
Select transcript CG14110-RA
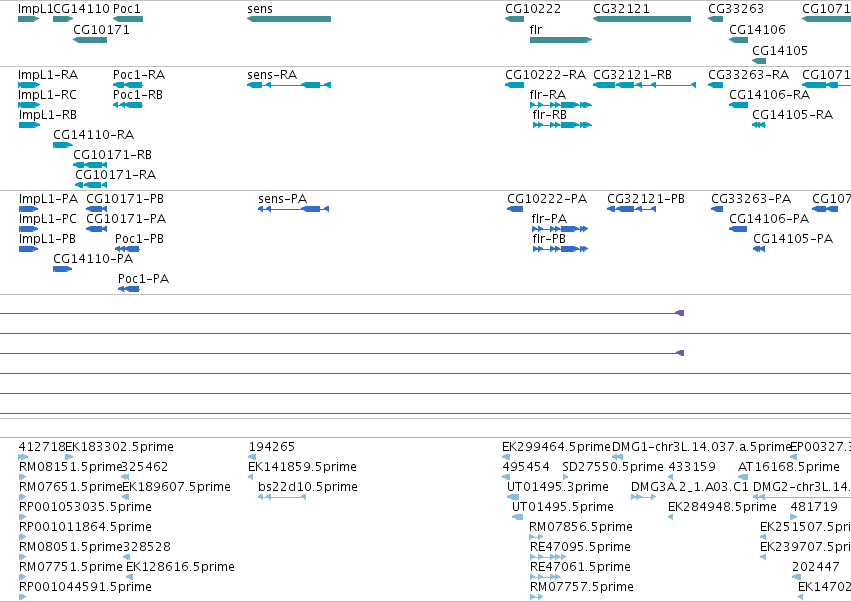[93, 135]
